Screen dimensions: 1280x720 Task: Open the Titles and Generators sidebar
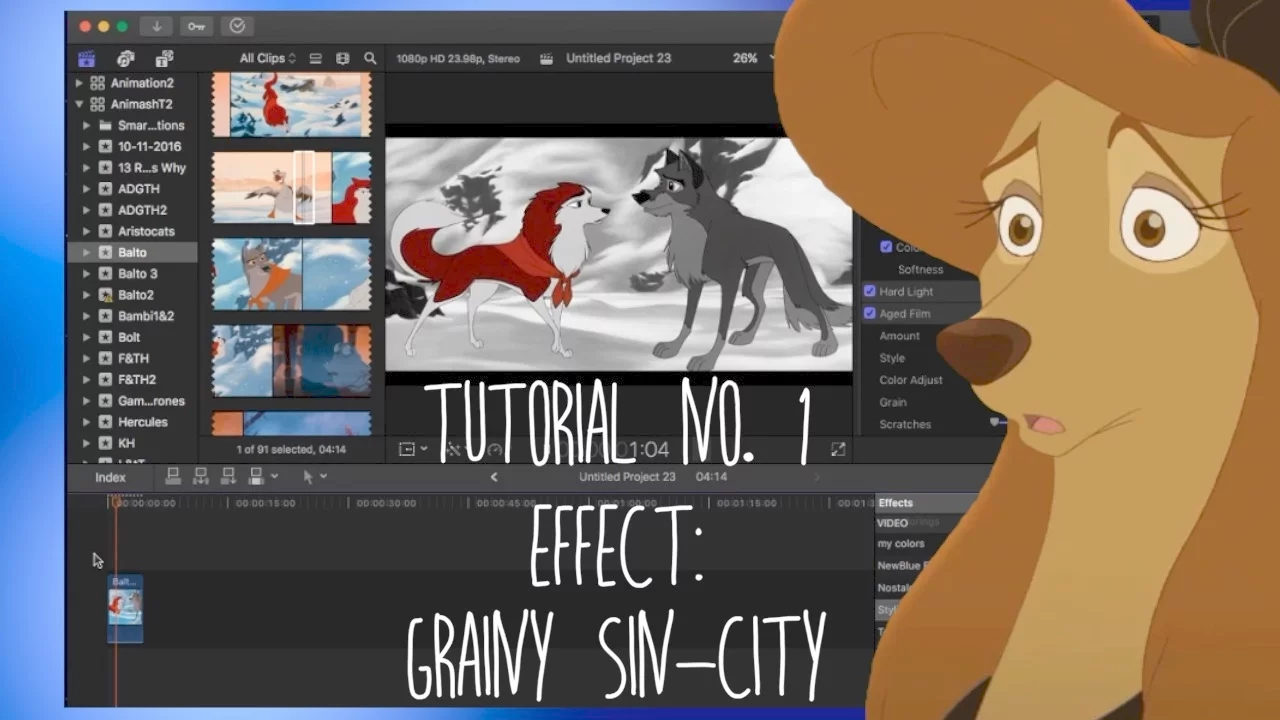tap(164, 58)
